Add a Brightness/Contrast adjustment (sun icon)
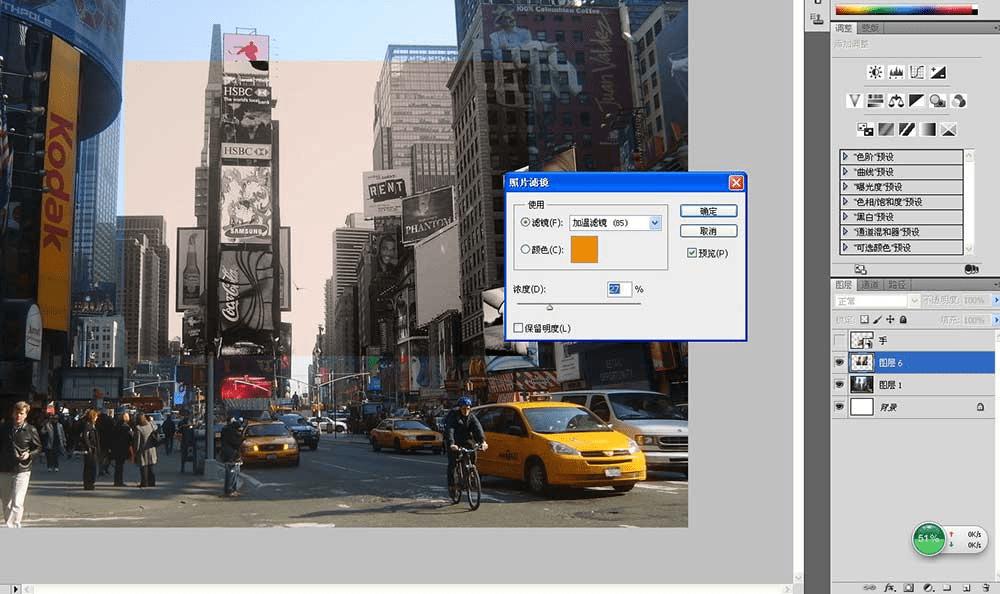The width and height of the screenshot is (1000, 594). [875, 72]
